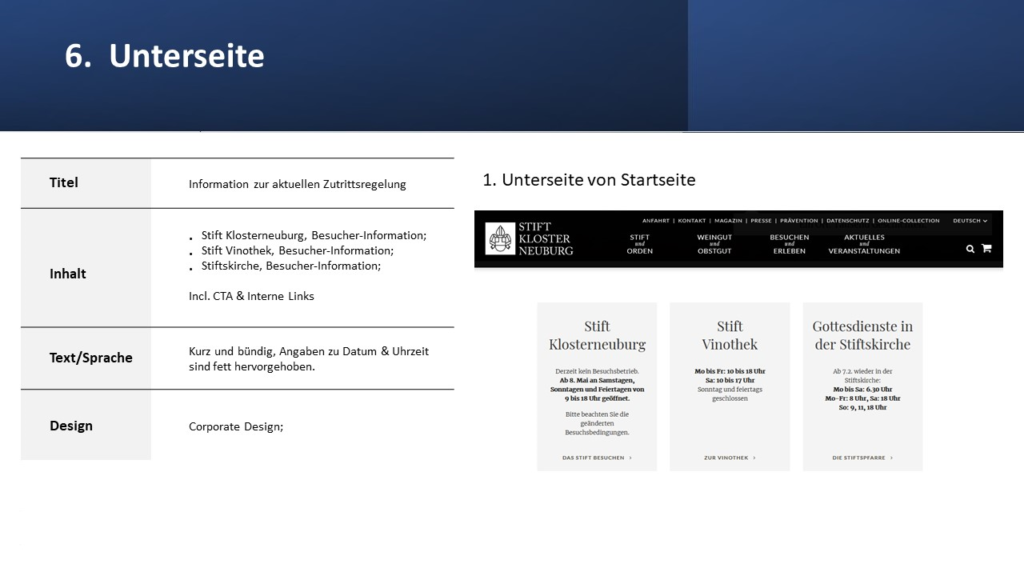
Task: Click the Prävention link
Action: pyautogui.click(x=799, y=221)
